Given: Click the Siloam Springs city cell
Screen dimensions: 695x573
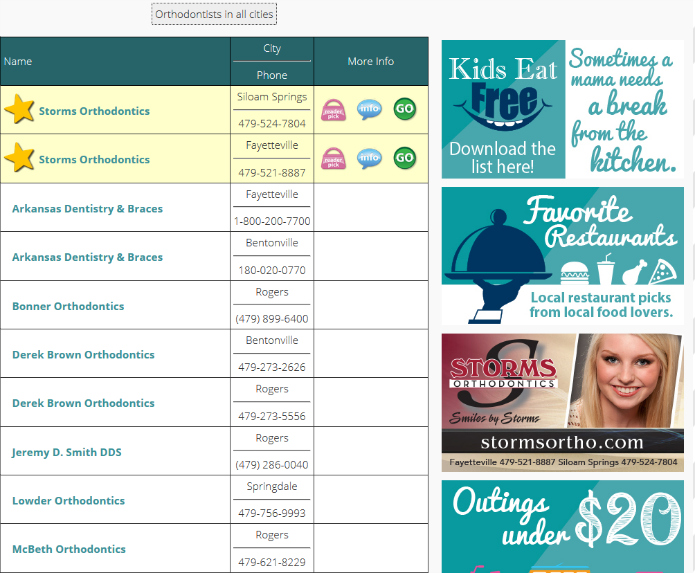Looking at the screenshot, I should tap(272, 97).
